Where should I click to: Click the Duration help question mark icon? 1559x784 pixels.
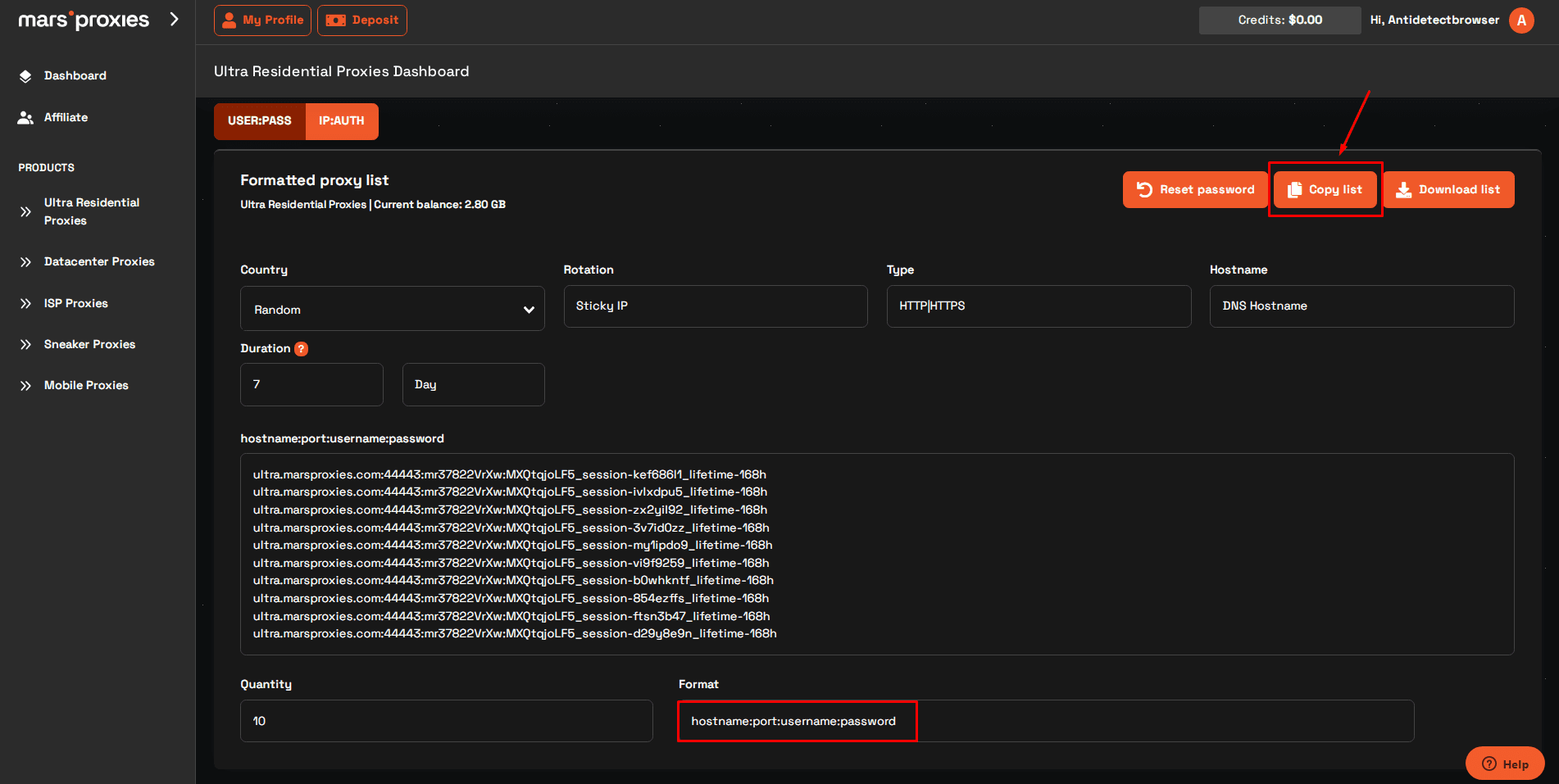tap(302, 349)
